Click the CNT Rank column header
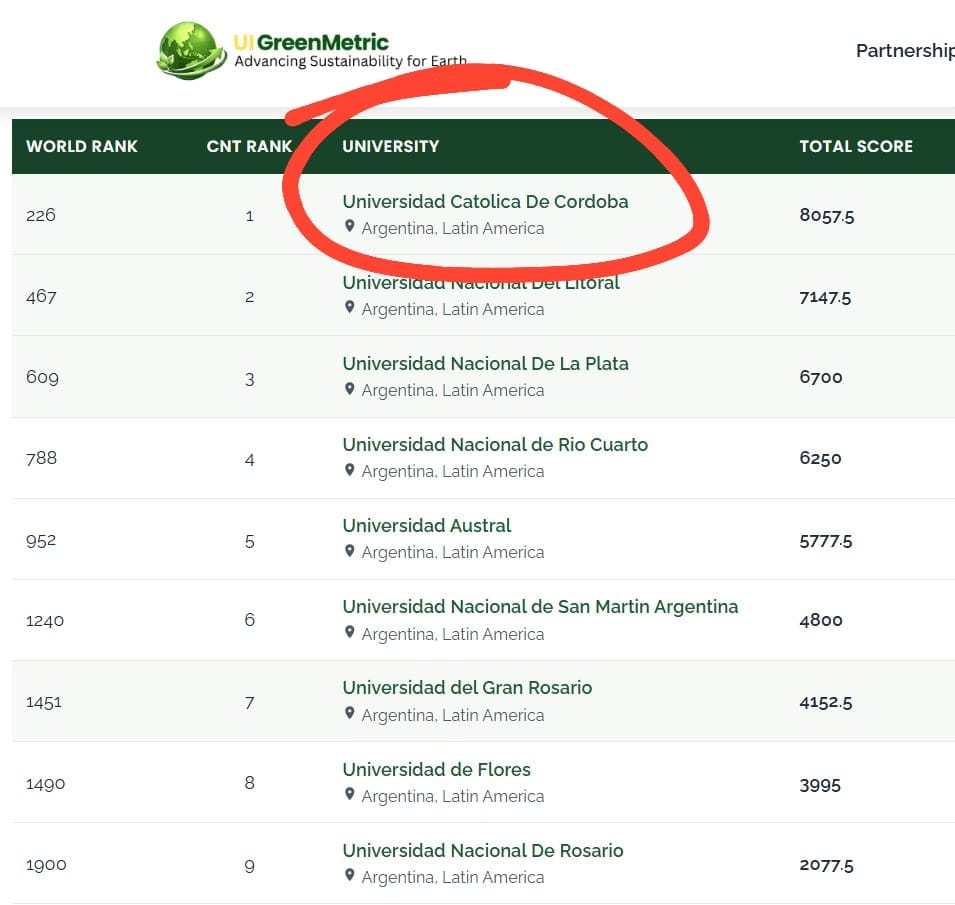The image size is (955, 905). [x=249, y=146]
